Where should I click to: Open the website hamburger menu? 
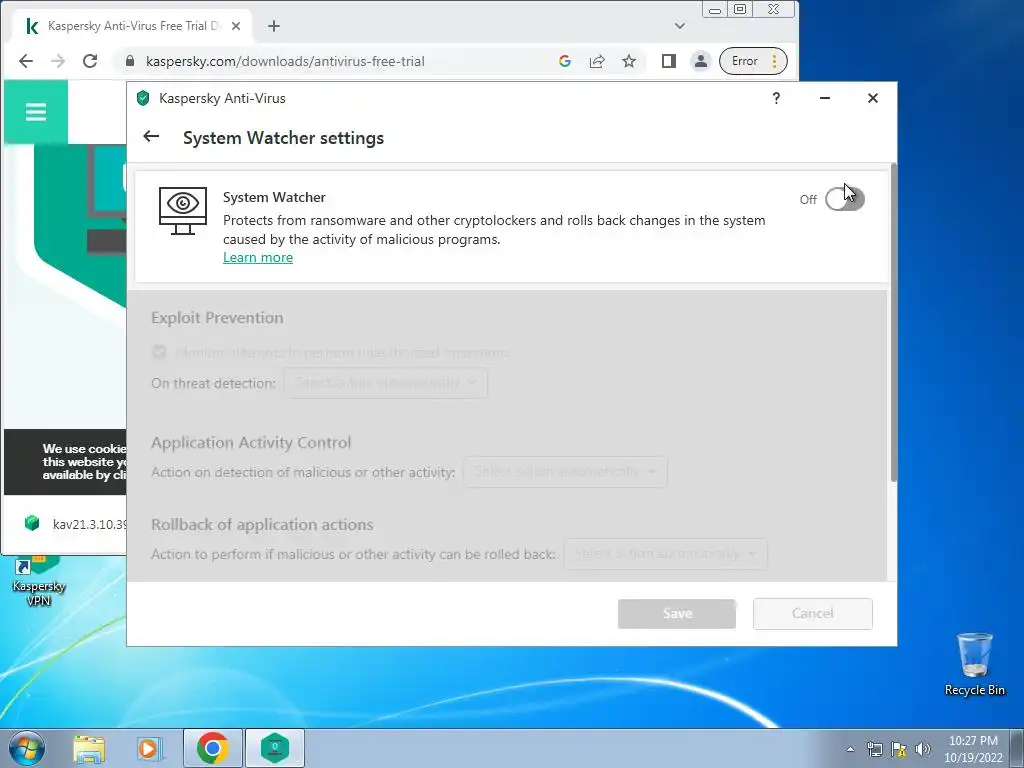(36, 112)
